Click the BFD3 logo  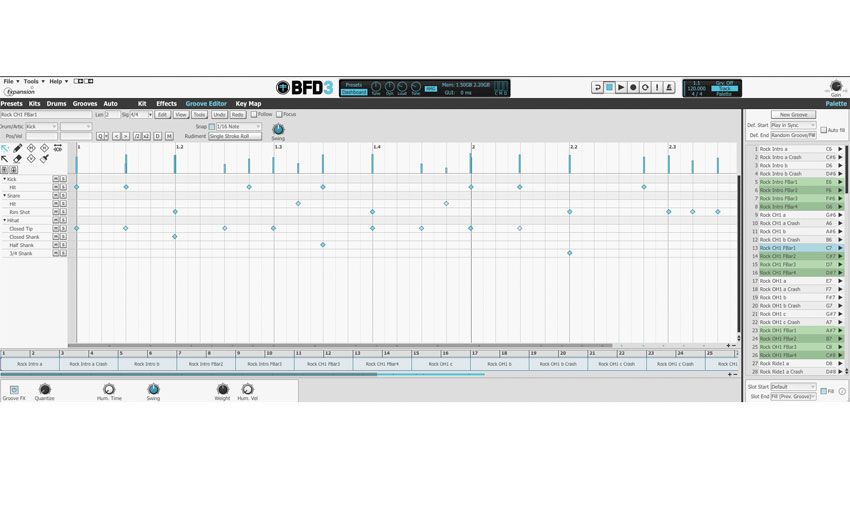point(304,87)
